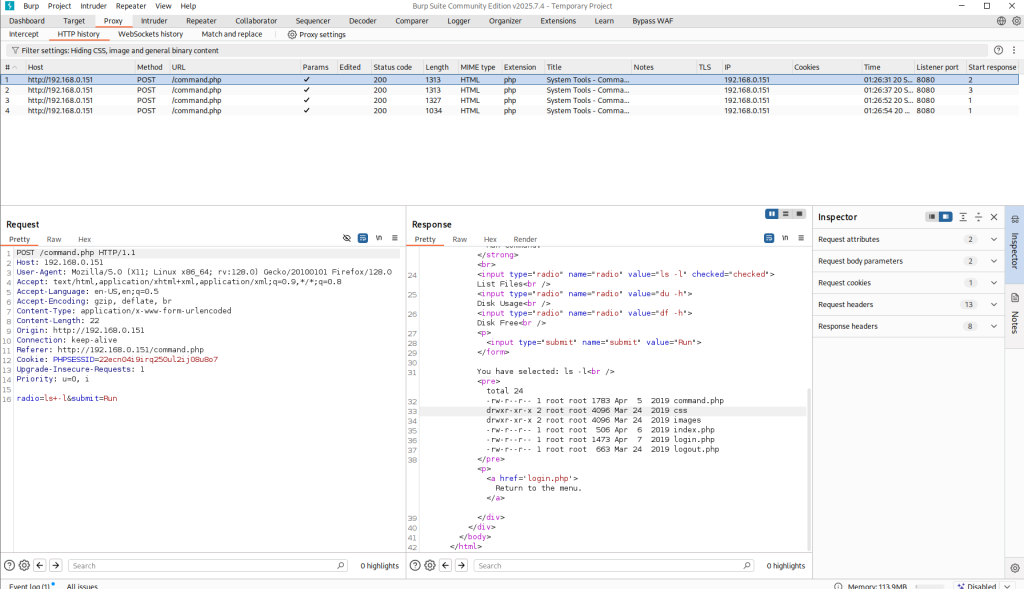
Task: Open the Notes side panel icon
Action: point(1014,299)
